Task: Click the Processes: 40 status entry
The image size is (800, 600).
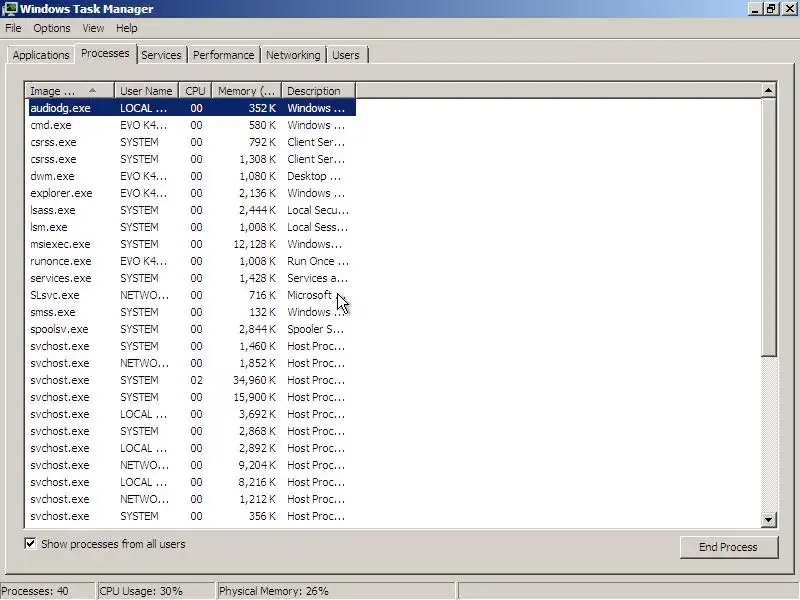Action: 47,591
